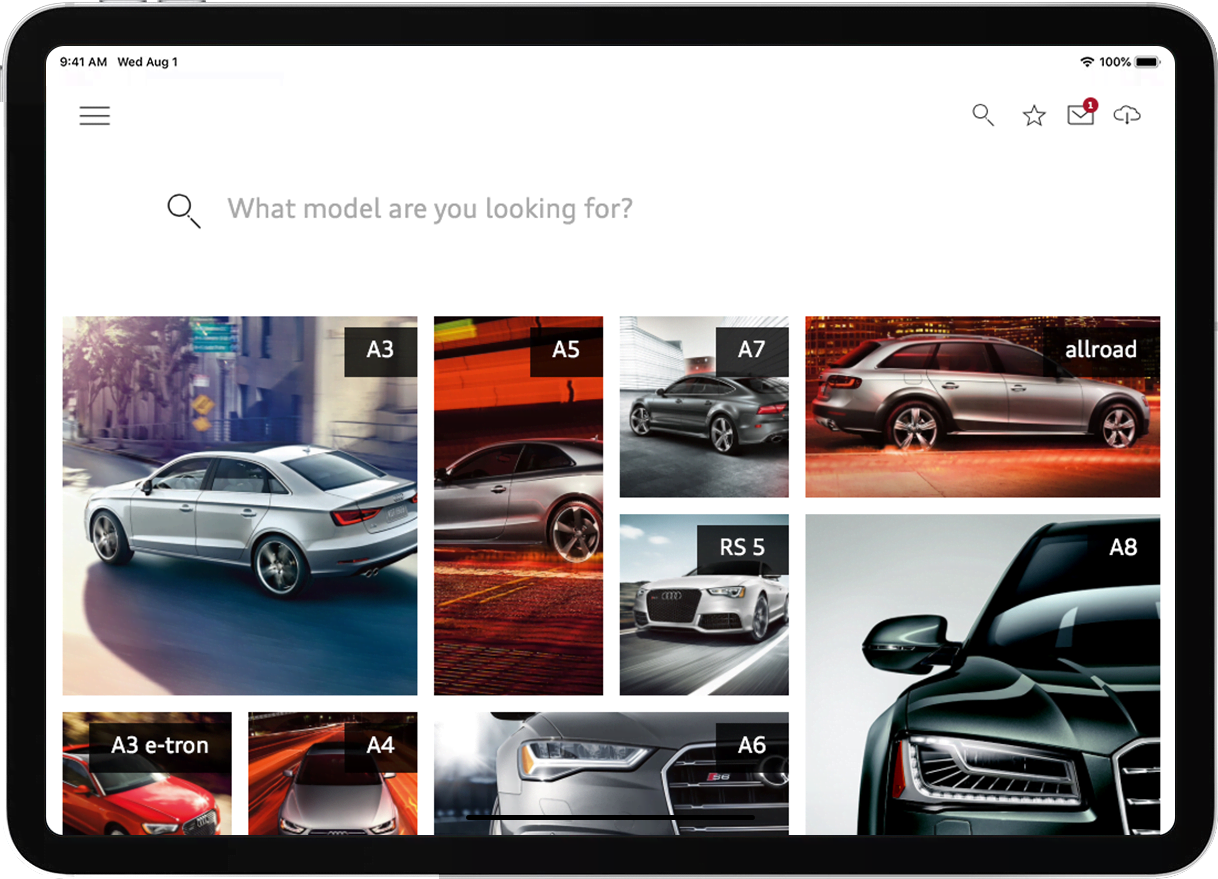Tap the cloud download icon
Viewport: 1218px width, 879px height.
coord(1127,115)
